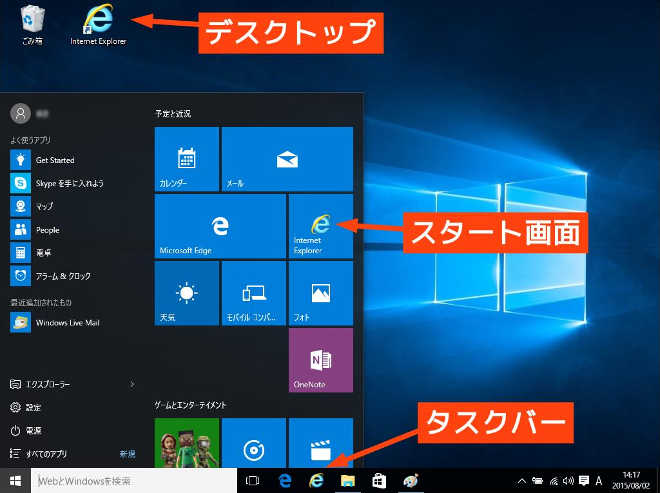Screen dimensions: 660x493
Task: Open the OneNote tile
Action: click(320, 360)
